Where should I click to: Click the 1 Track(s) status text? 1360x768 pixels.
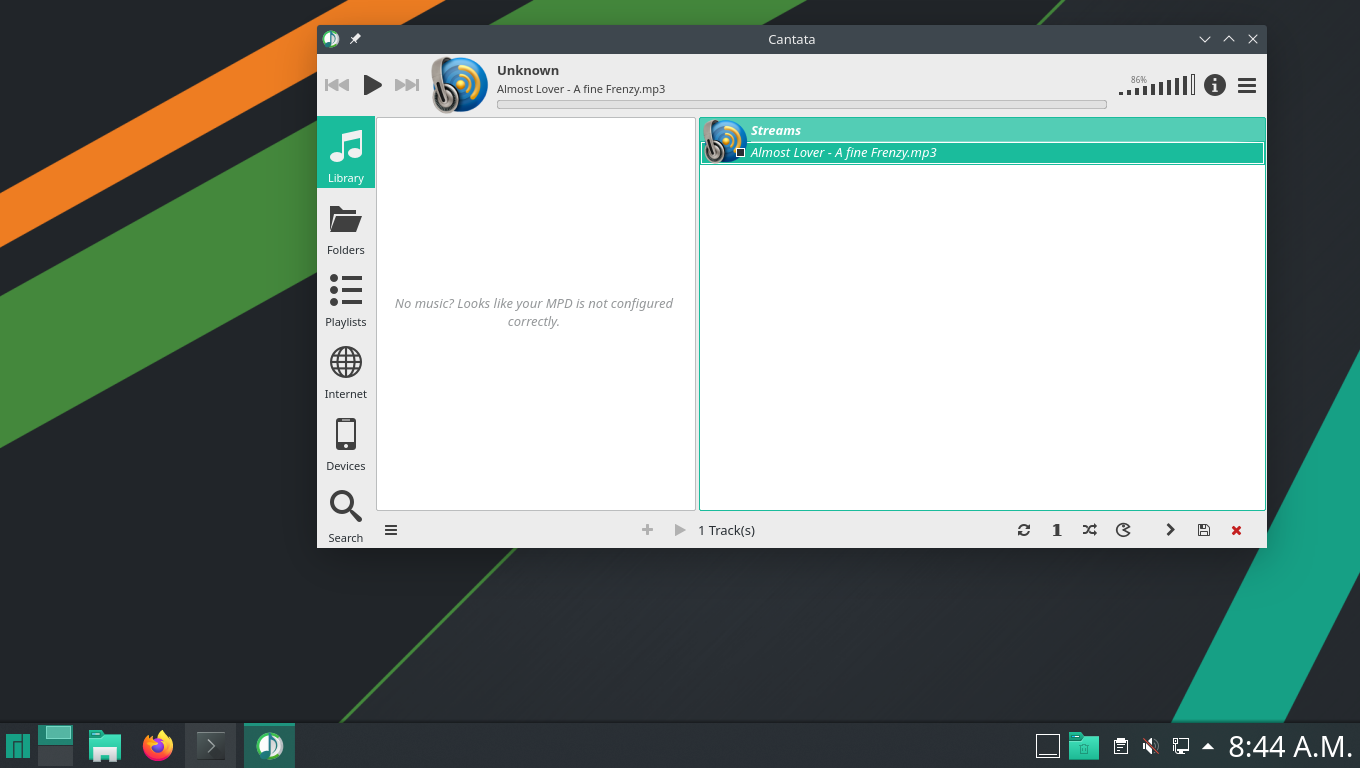click(726, 530)
